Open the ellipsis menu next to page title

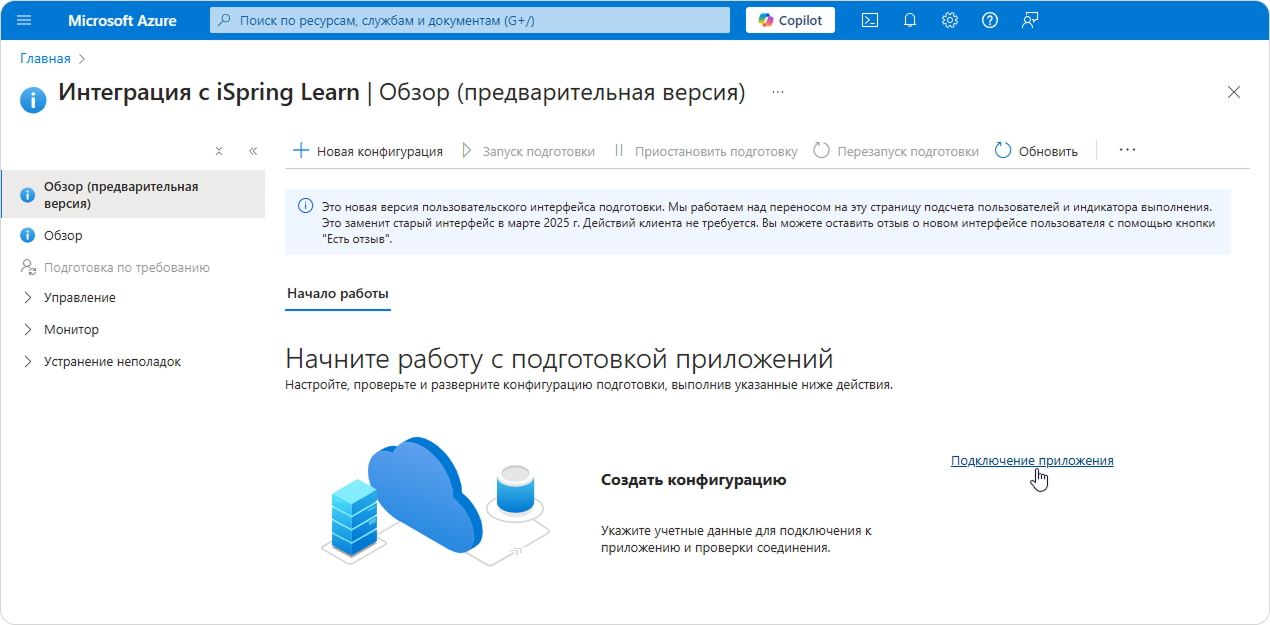coord(778,92)
